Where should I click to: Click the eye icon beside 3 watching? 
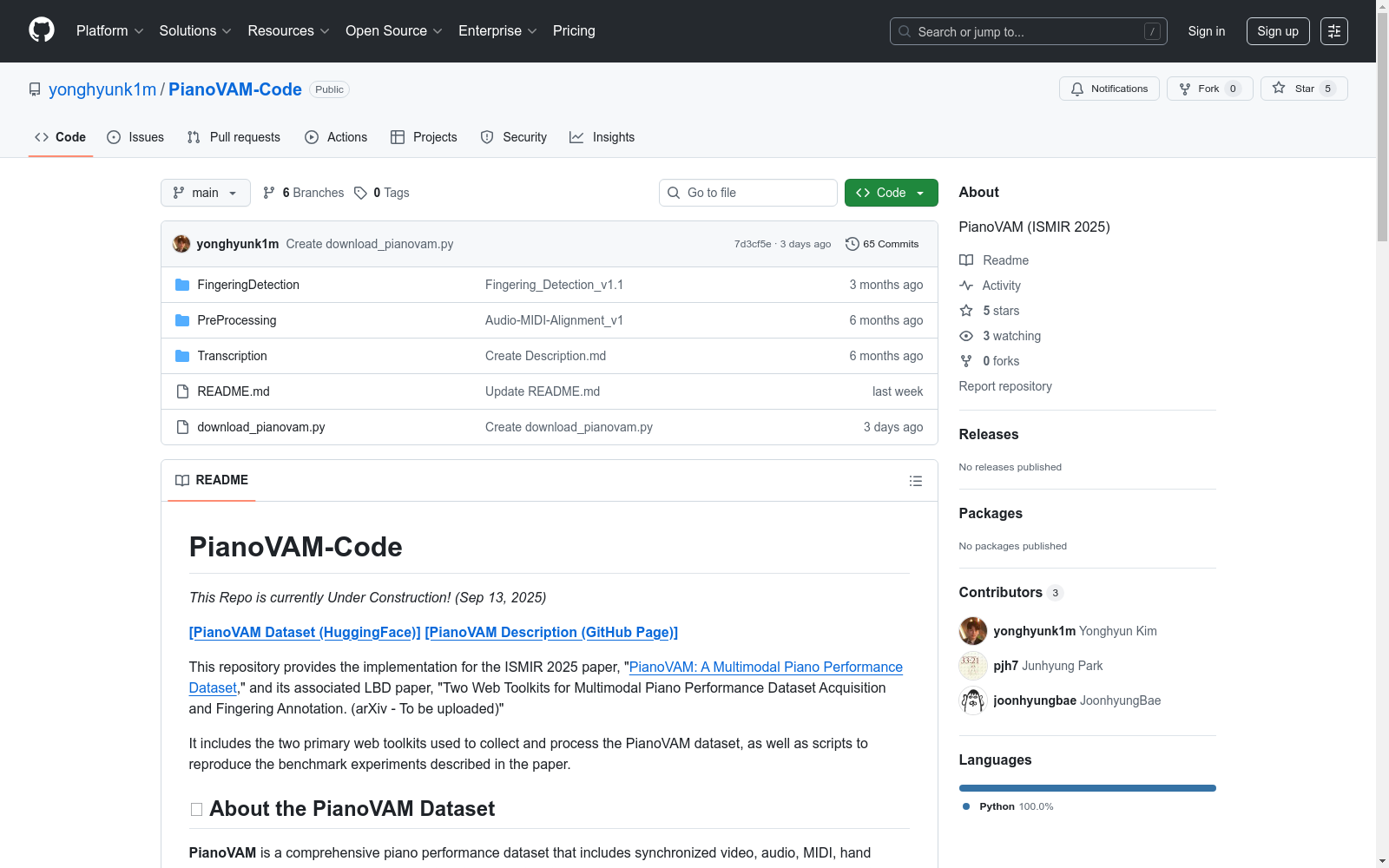pyautogui.click(x=966, y=336)
